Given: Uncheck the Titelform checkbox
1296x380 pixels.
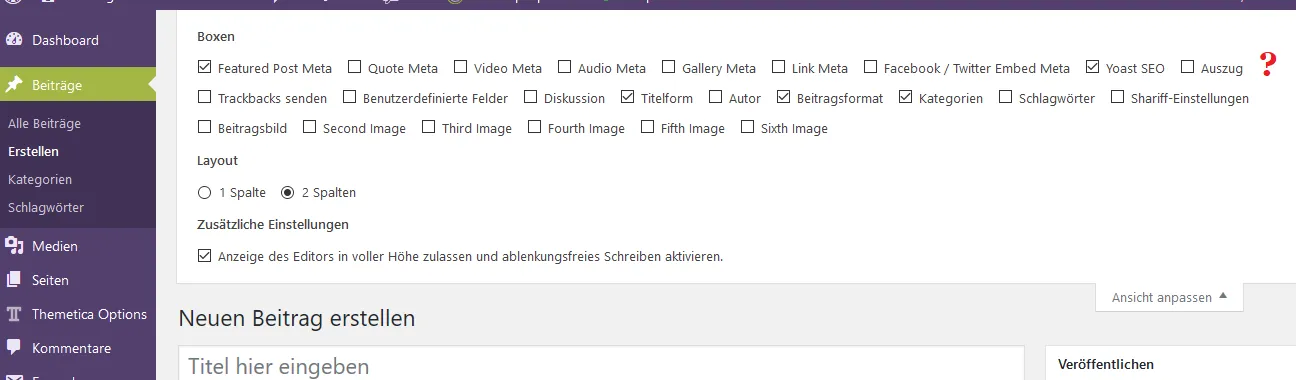Looking at the screenshot, I should pyautogui.click(x=627, y=98).
